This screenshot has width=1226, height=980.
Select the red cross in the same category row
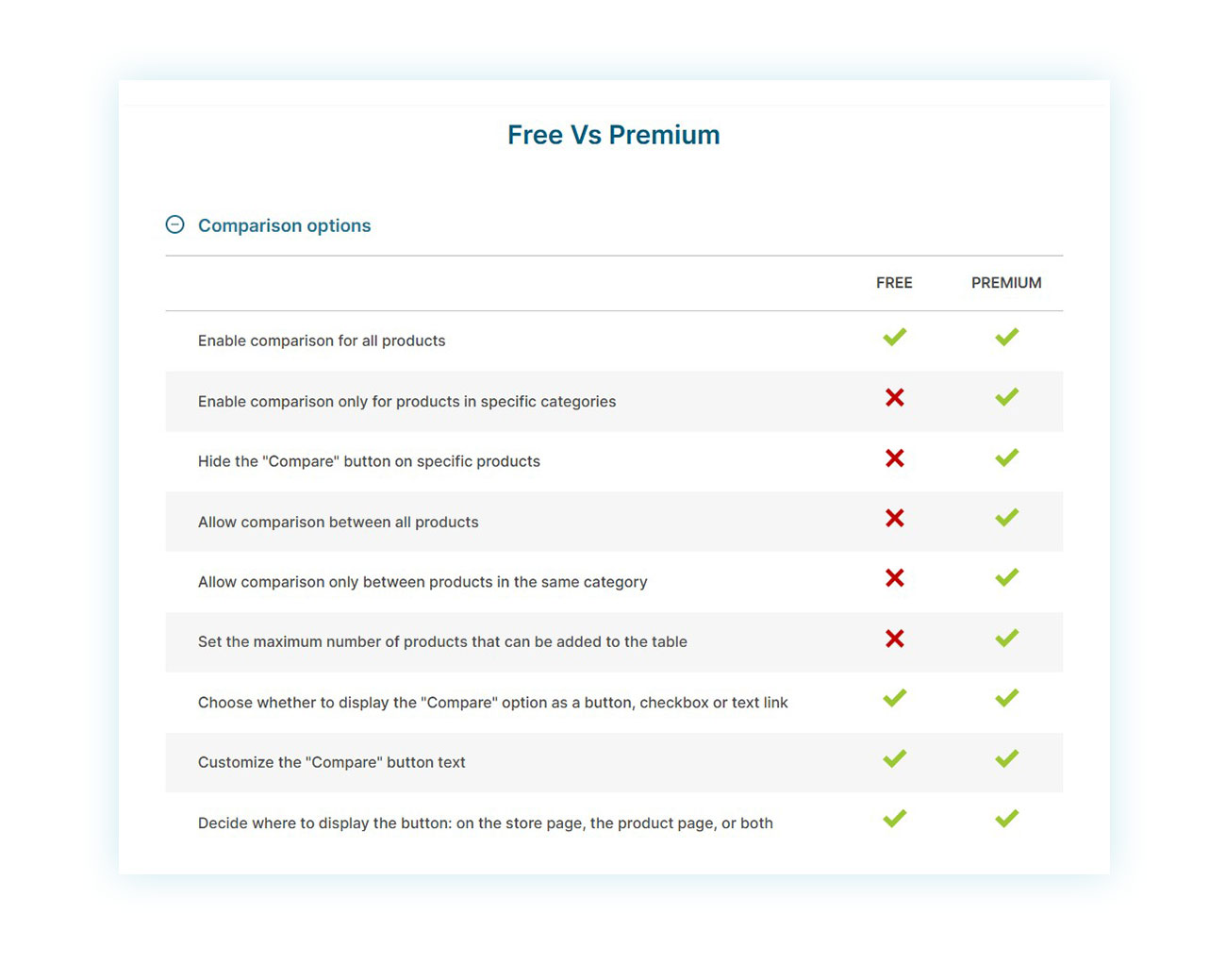coord(894,578)
